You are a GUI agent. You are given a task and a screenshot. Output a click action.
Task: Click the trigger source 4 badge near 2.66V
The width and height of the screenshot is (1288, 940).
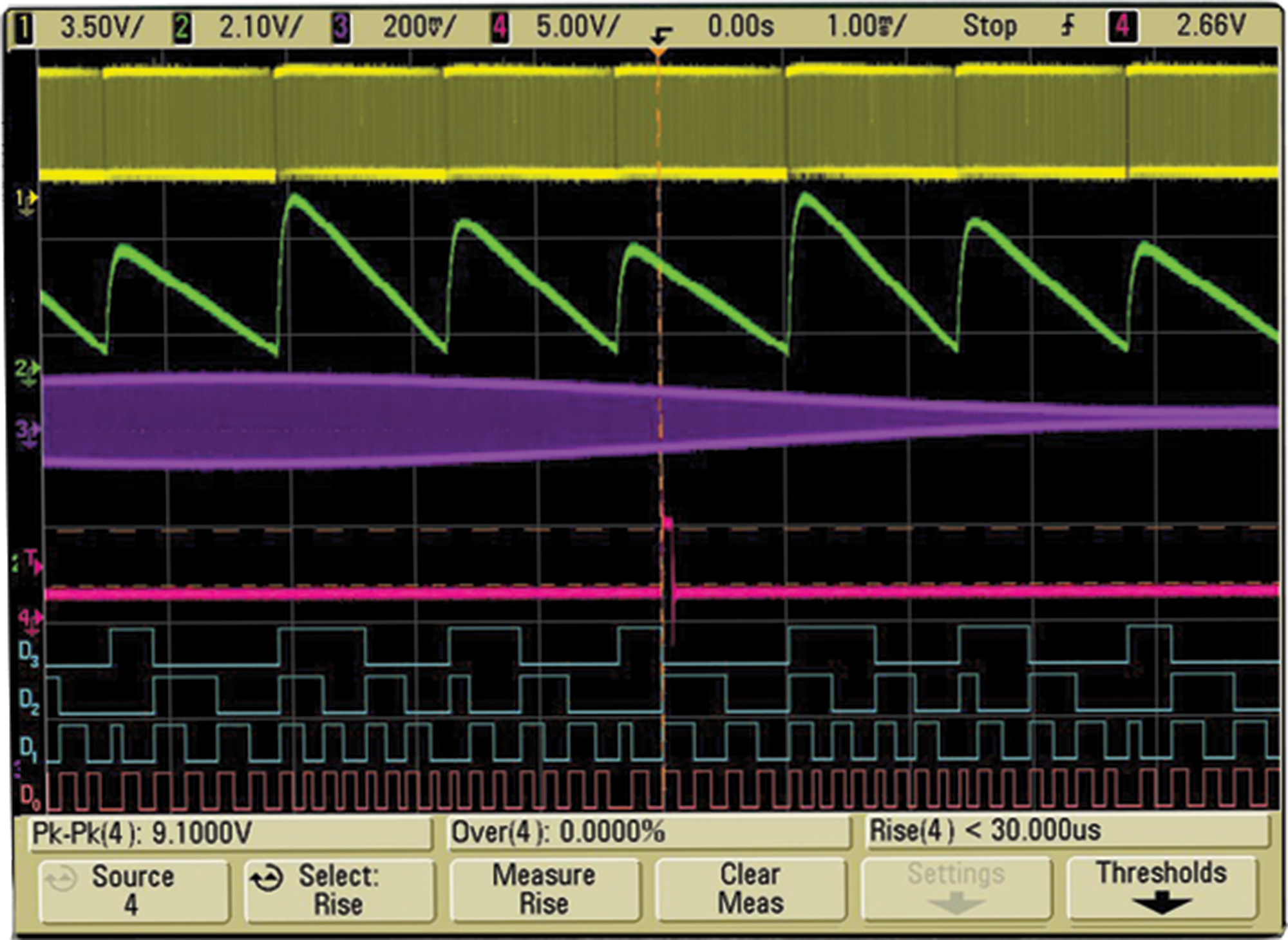pos(1122,27)
